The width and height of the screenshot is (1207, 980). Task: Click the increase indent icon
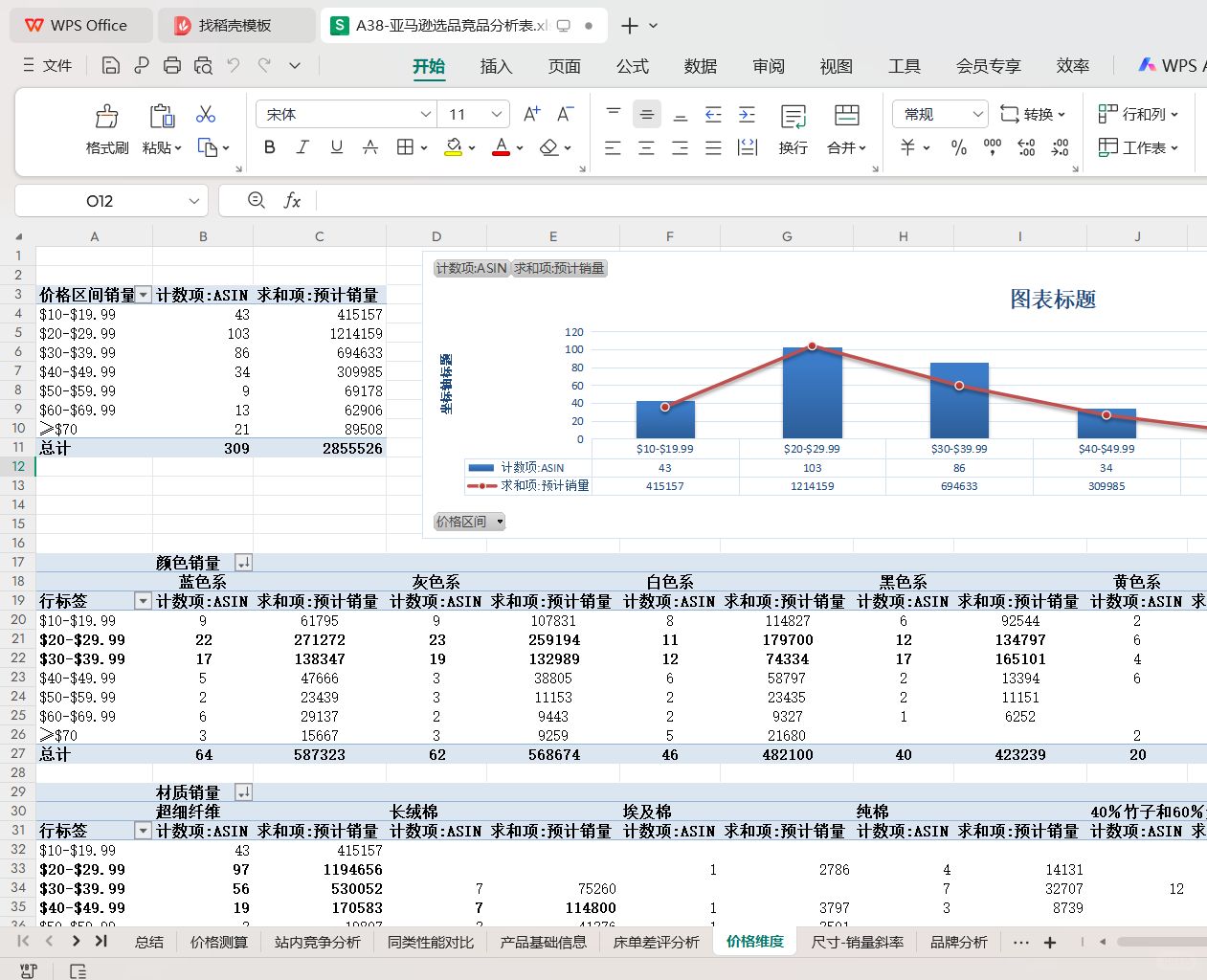[748, 115]
